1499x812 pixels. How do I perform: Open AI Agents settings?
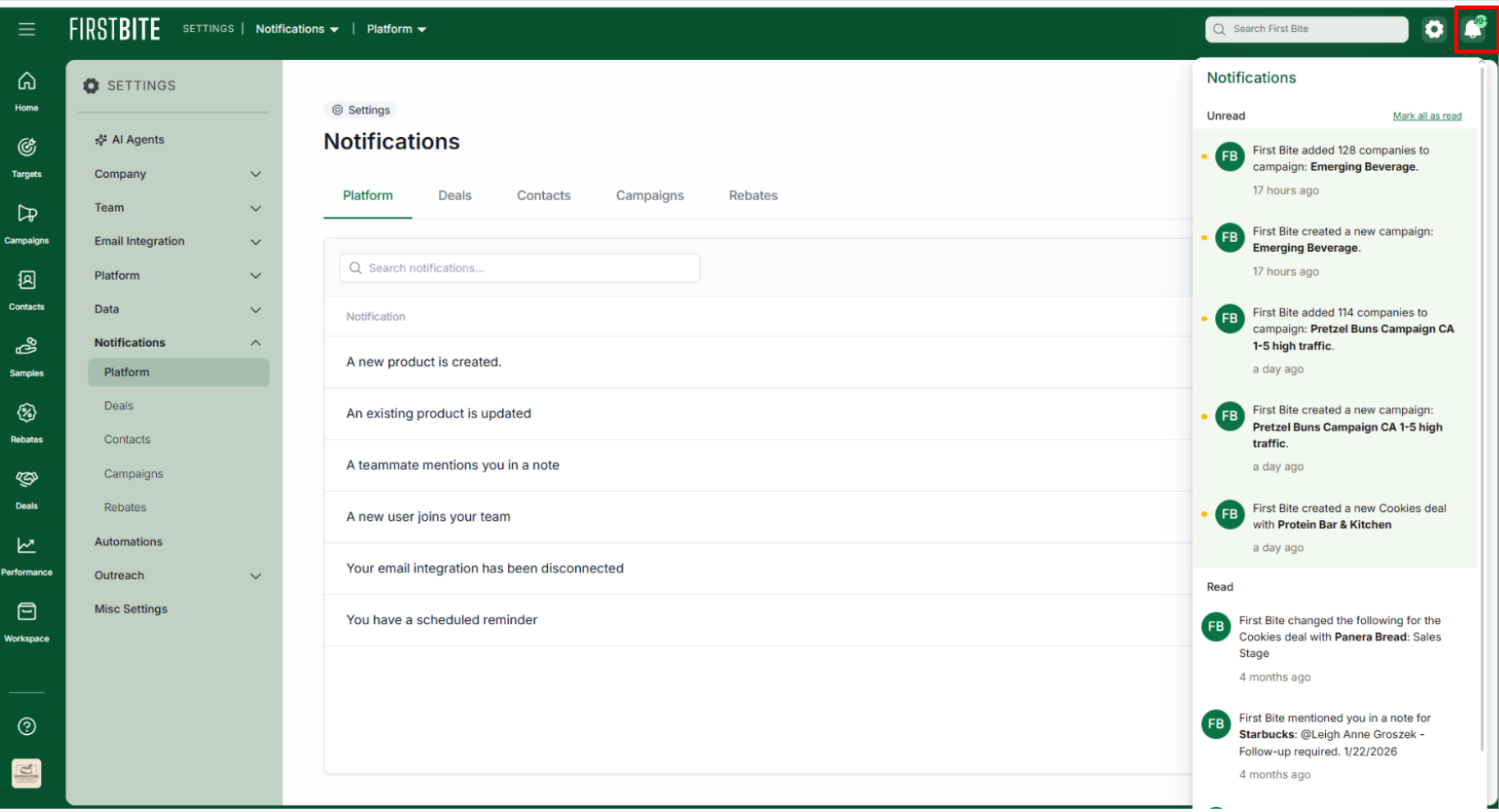[130, 140]
